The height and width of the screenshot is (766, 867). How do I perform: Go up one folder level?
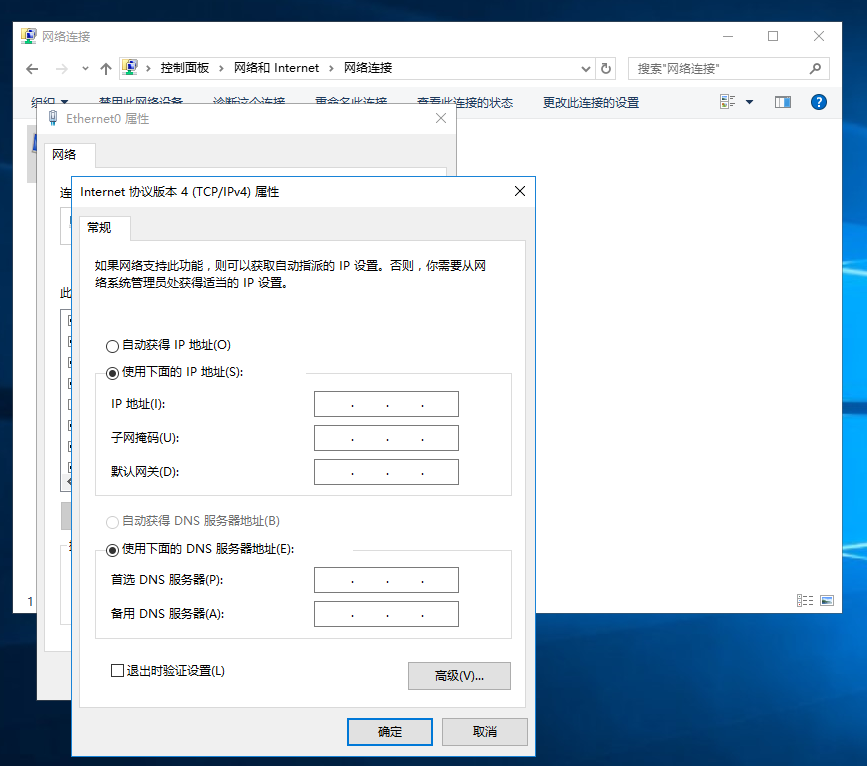coord(106,69)
